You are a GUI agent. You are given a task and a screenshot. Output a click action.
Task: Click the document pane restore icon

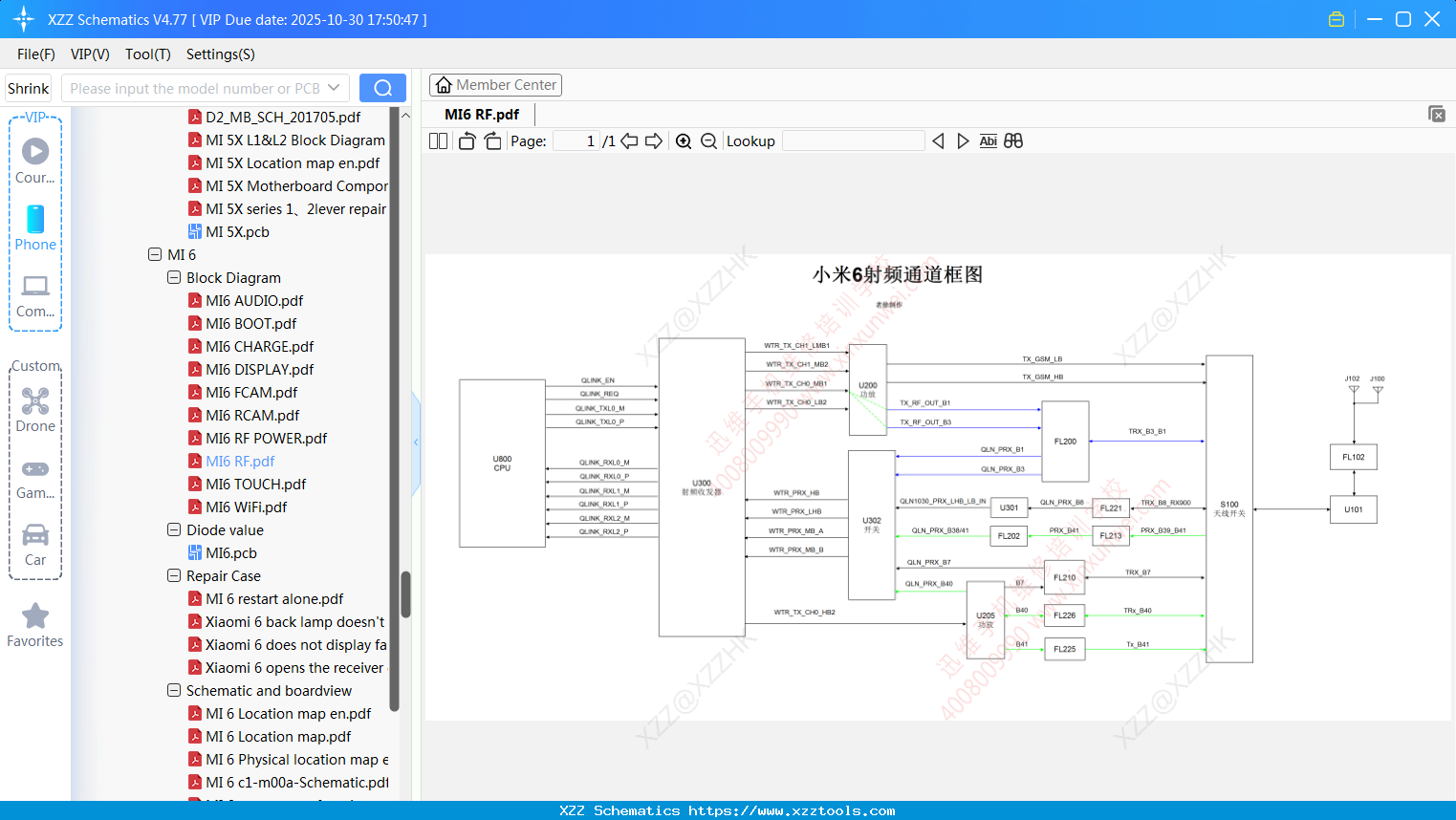click(1436, 114)
